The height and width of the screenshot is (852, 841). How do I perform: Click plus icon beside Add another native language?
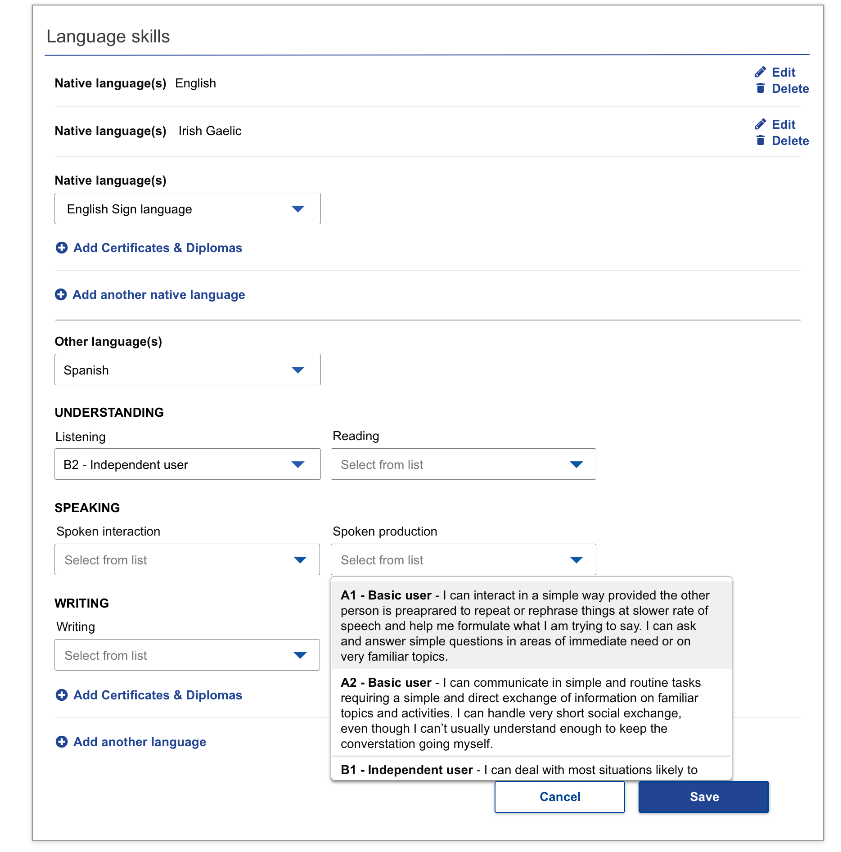(x=61, y=295)
